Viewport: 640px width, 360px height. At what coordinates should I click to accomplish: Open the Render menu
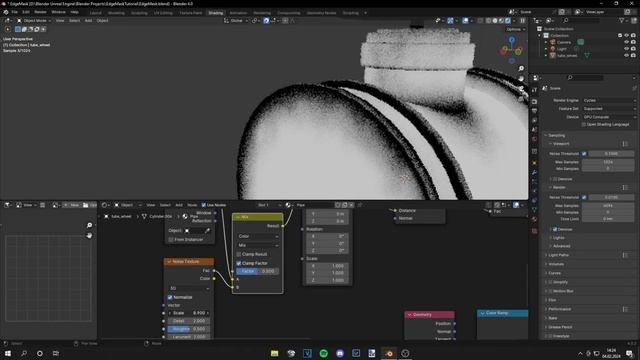point(40,12)
